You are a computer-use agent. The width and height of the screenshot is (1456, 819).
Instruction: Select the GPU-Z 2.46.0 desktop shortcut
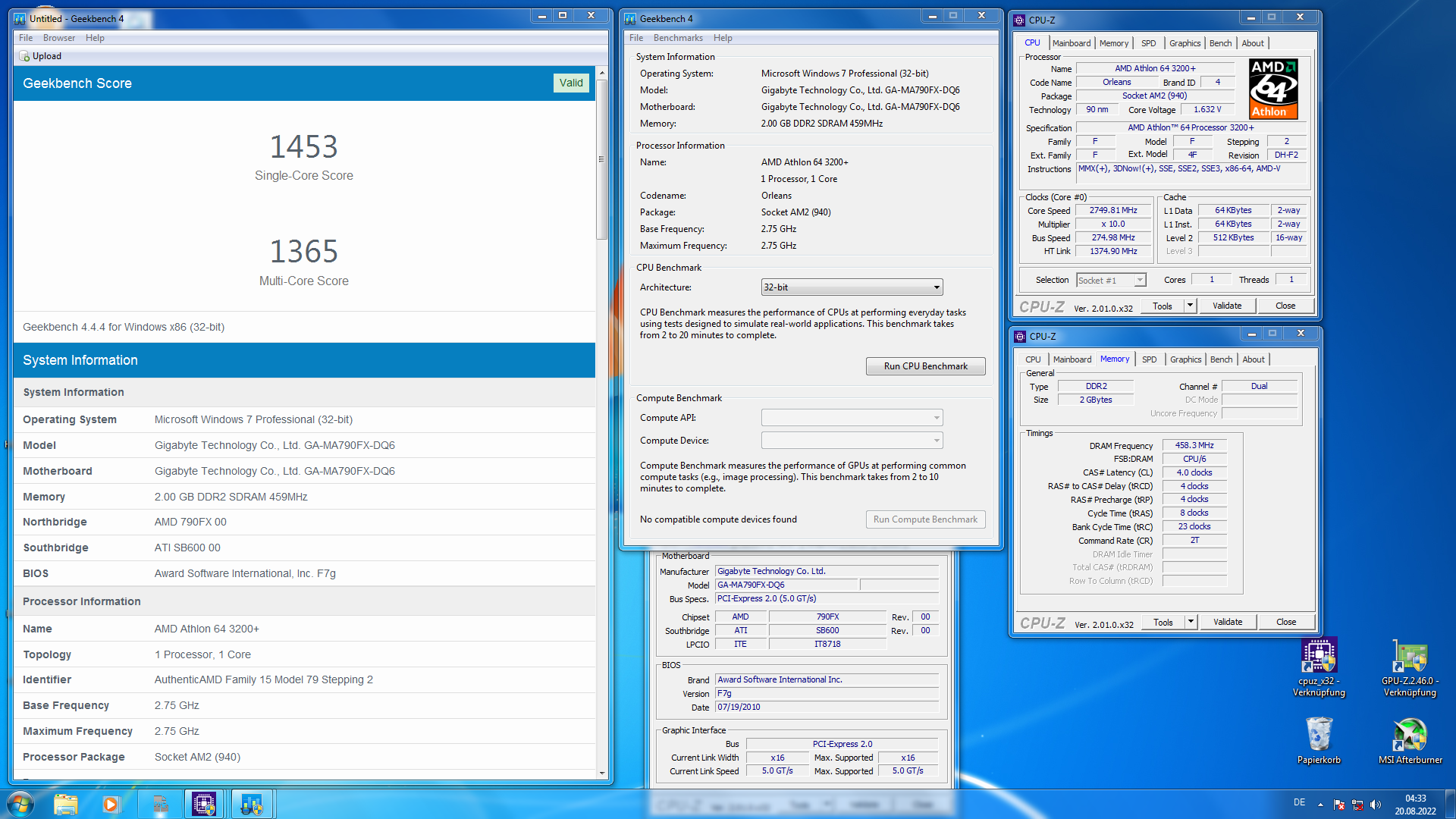click(x=1410, y=668)
